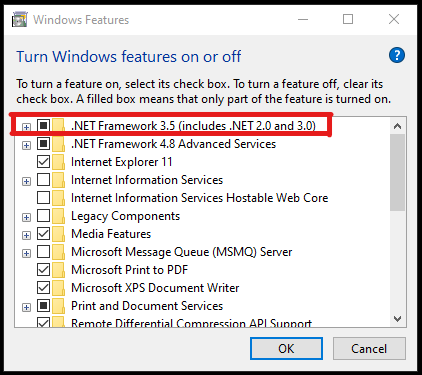
Task: Uncheck the Internet Explorer 11 checkbox
Action: pos(43,162)
